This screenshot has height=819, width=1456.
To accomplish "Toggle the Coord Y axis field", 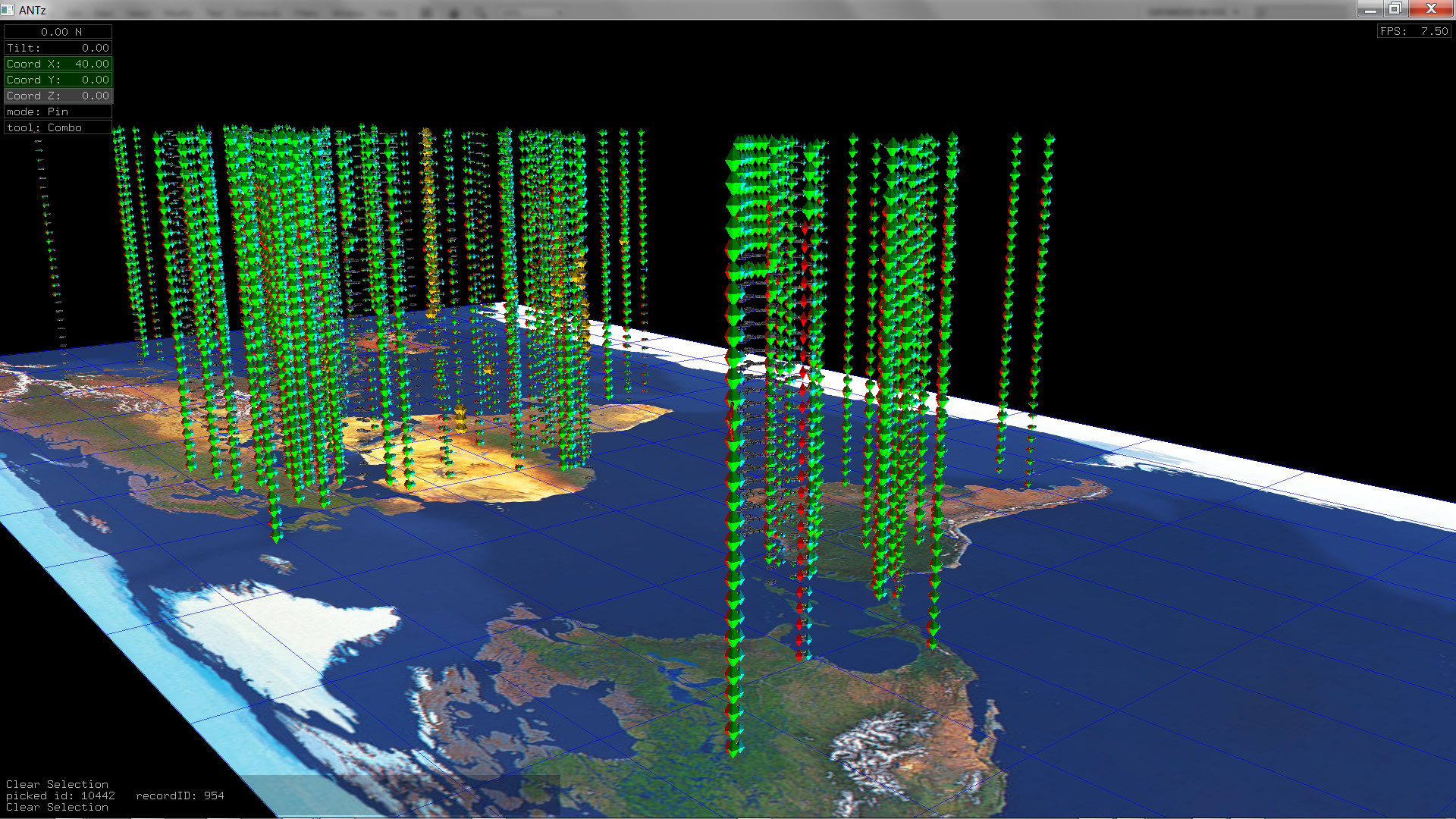I will 58,80.
